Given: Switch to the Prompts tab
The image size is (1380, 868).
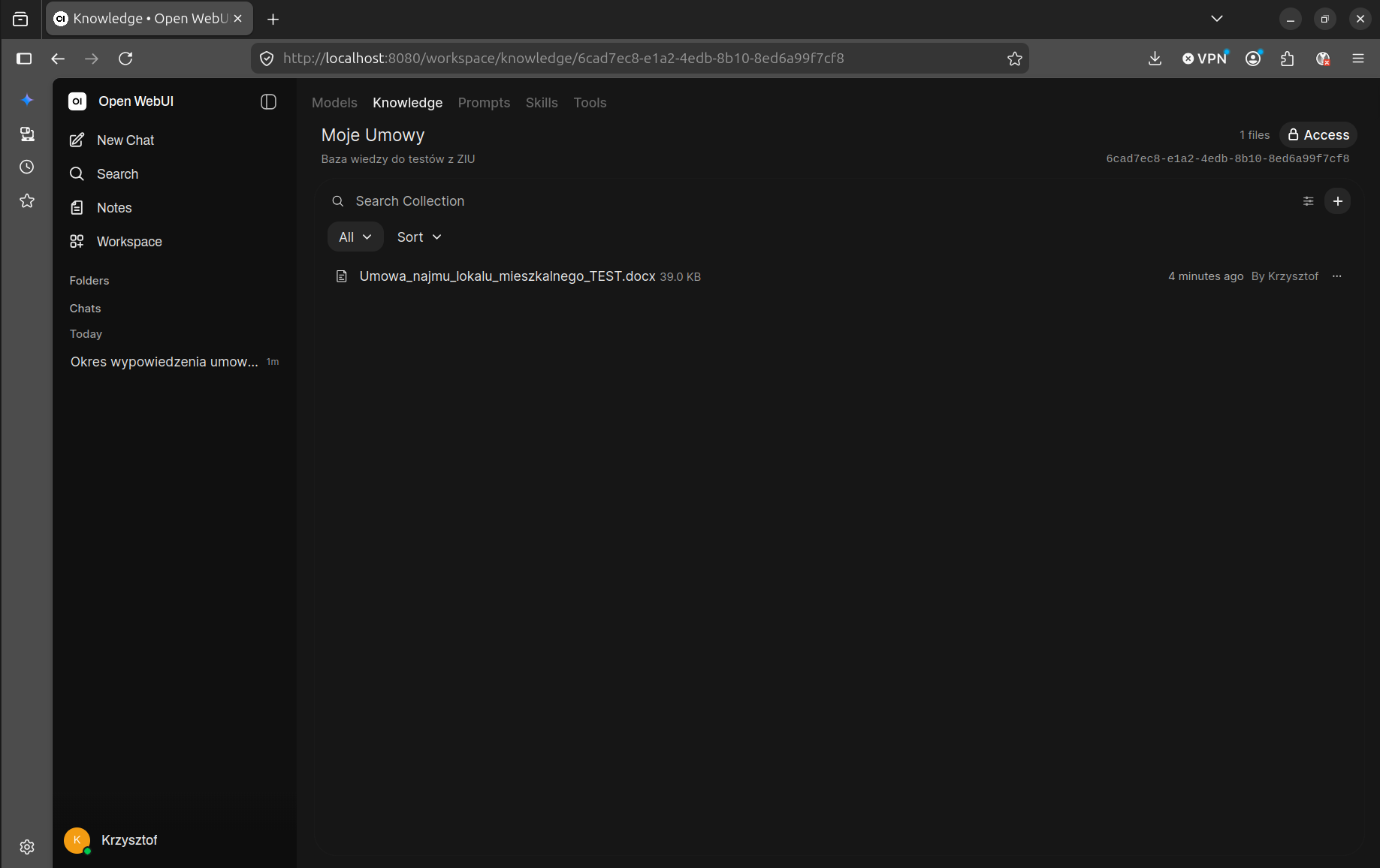Looking at the screenshot, I should click(x=484, y=103).
